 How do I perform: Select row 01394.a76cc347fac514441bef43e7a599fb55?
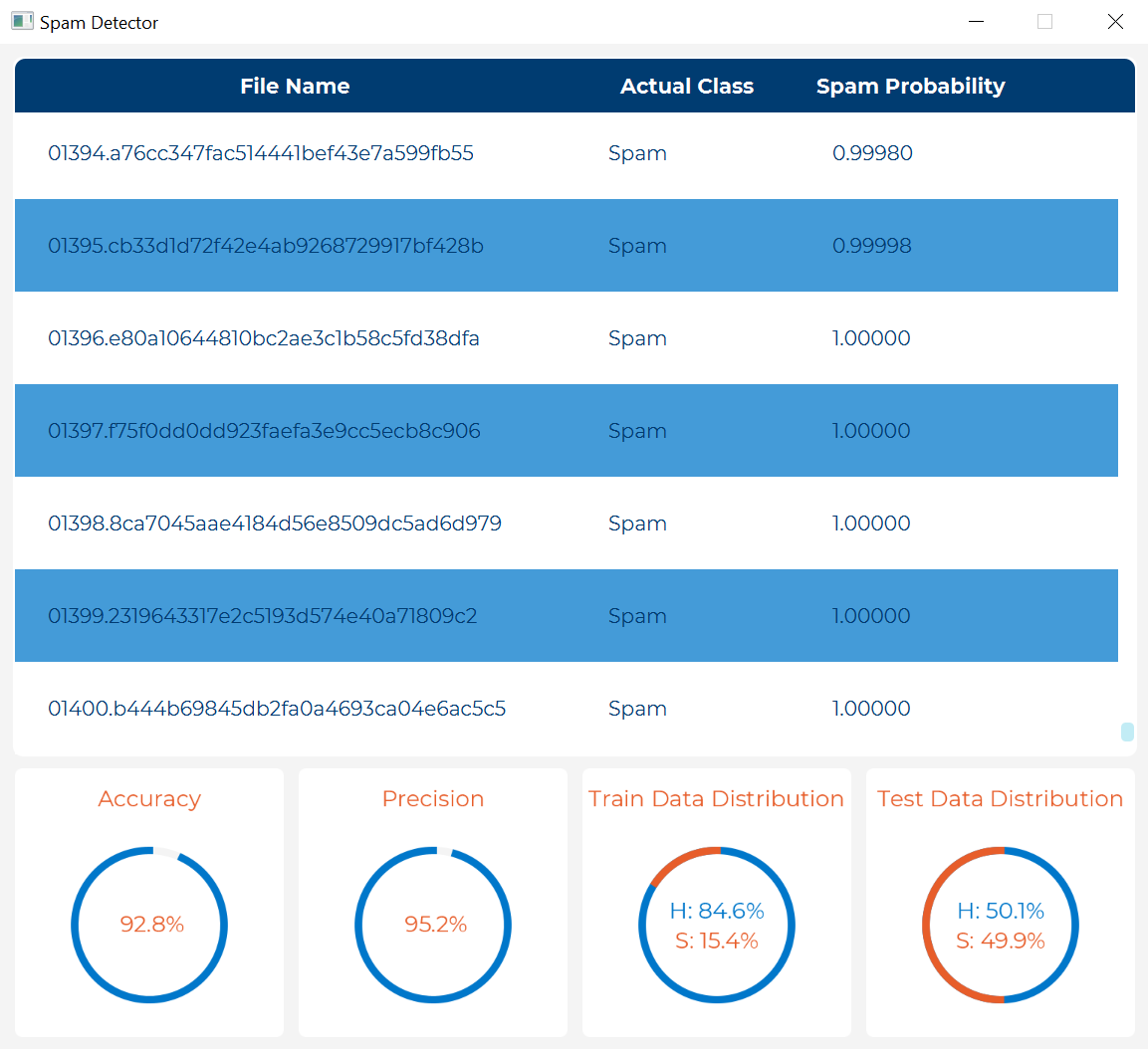tap(261, 153)
